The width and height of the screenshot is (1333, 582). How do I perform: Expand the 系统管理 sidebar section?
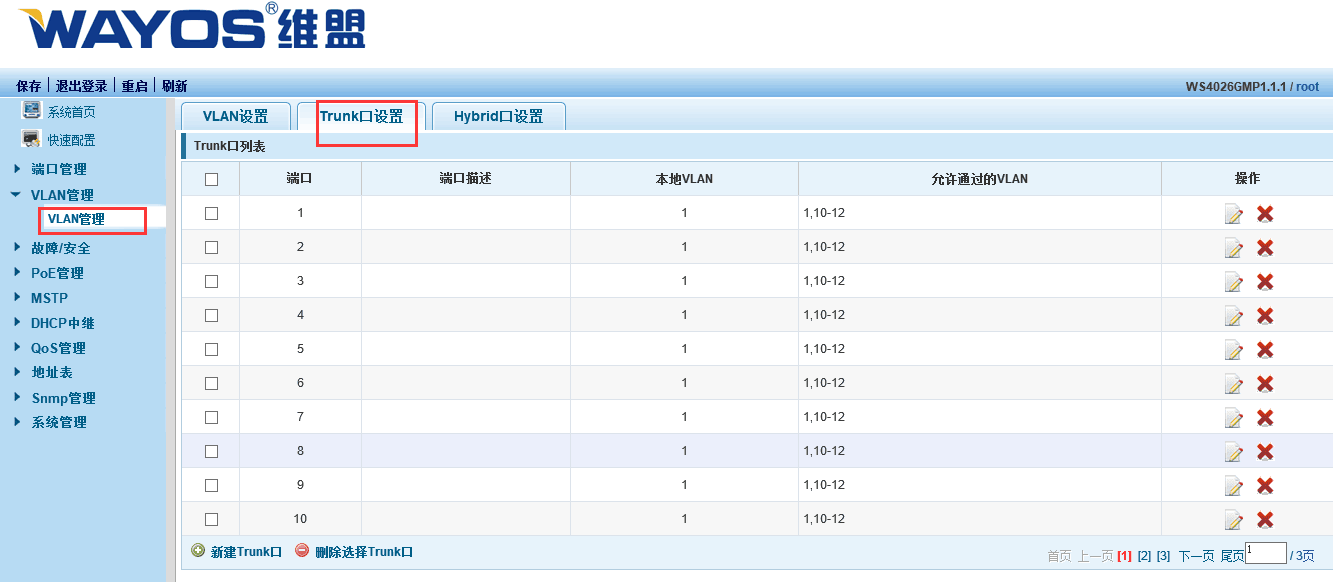click(58, 422)
